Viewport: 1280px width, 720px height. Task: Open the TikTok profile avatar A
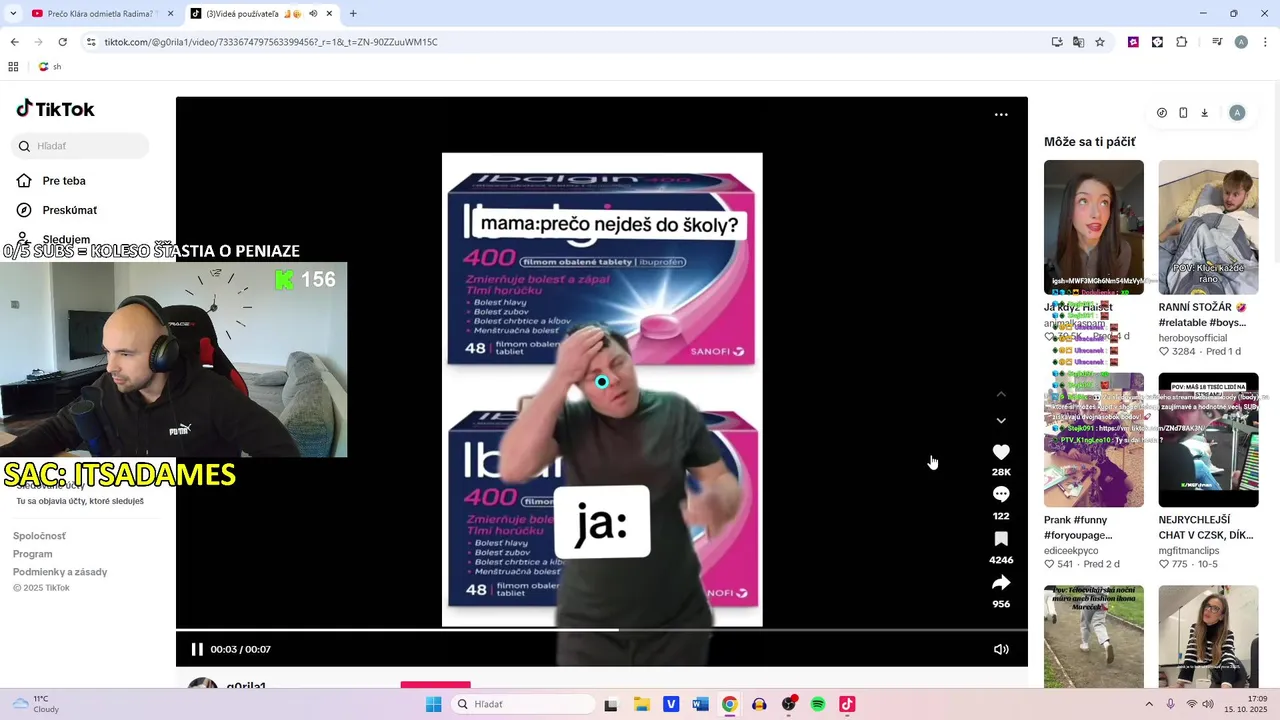click(1237, 113)
